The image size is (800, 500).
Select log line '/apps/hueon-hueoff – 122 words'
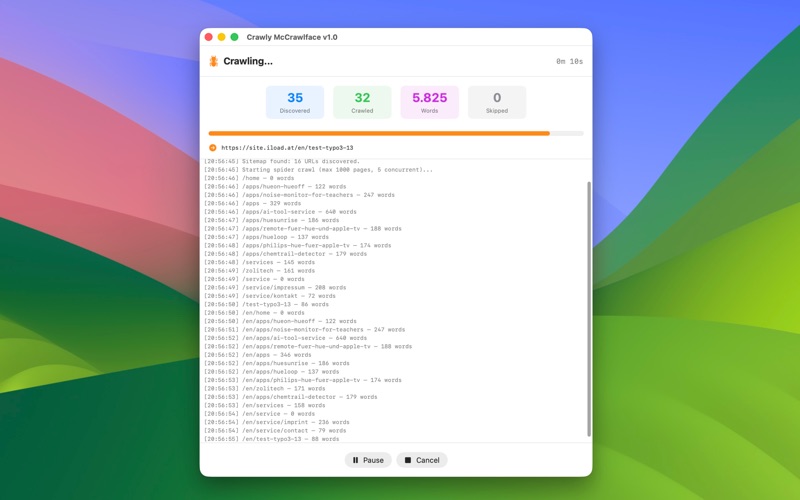click(275, 186)
